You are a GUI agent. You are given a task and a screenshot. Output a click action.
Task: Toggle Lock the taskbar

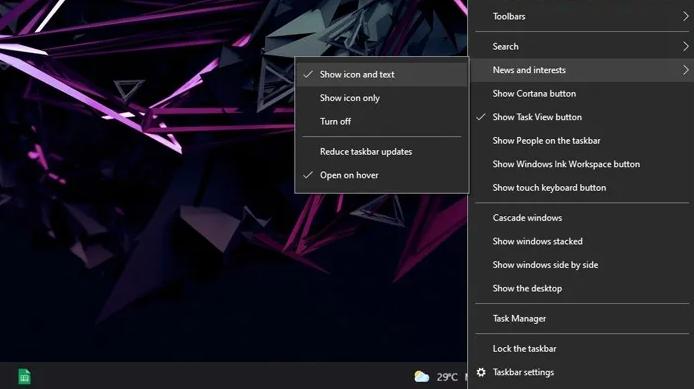click(582, 348)
